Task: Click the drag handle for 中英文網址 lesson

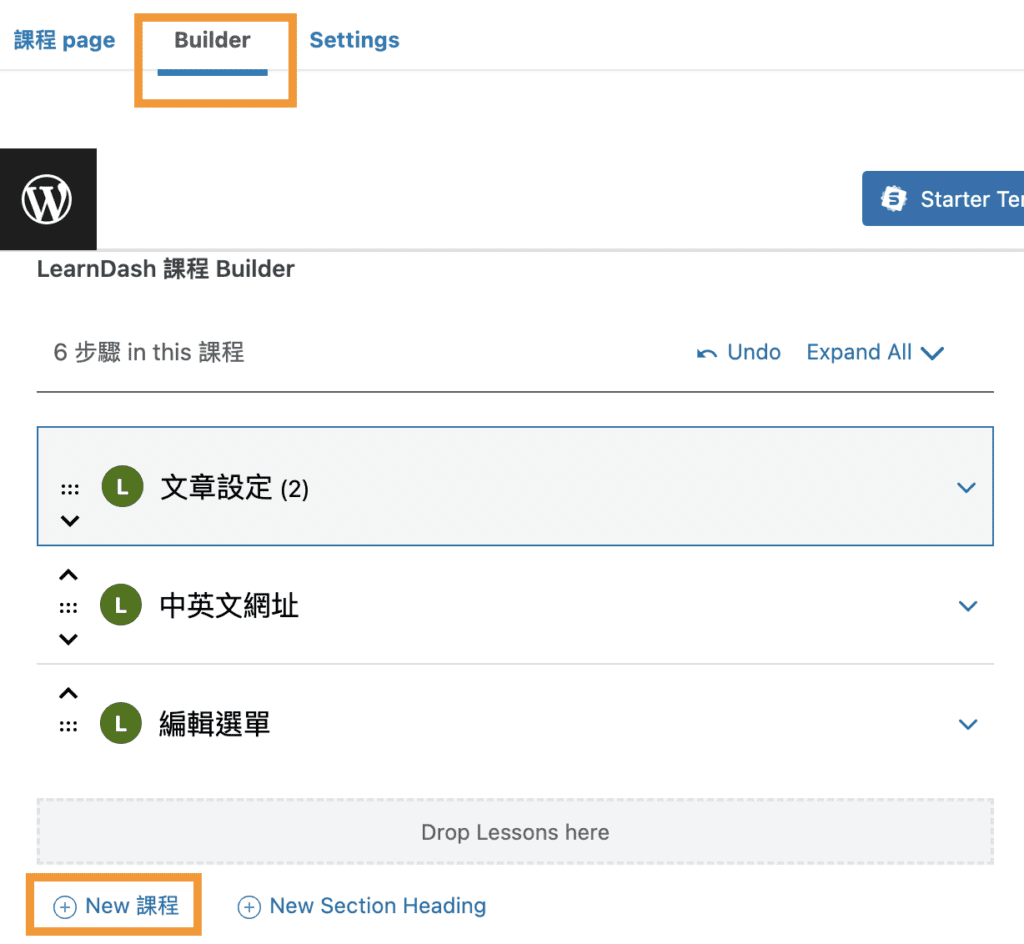Action: (x=69, y=605)
